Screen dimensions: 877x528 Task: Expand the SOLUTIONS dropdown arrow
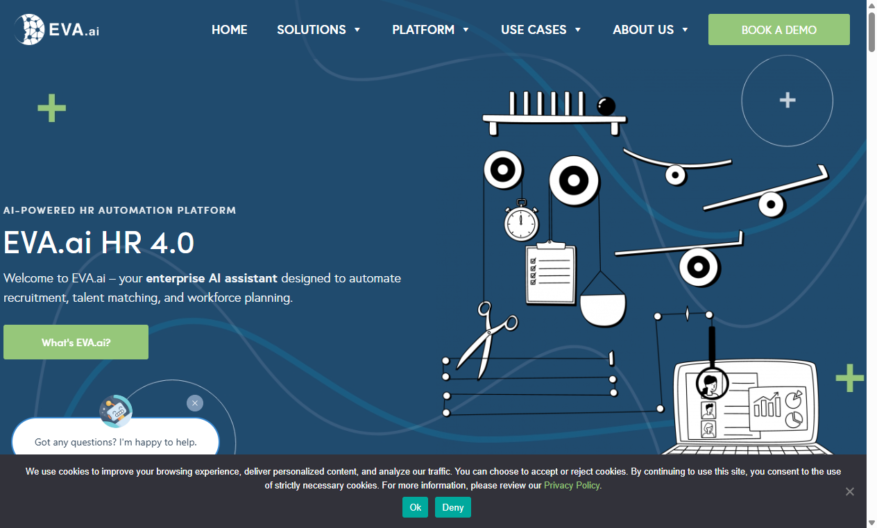357,30
